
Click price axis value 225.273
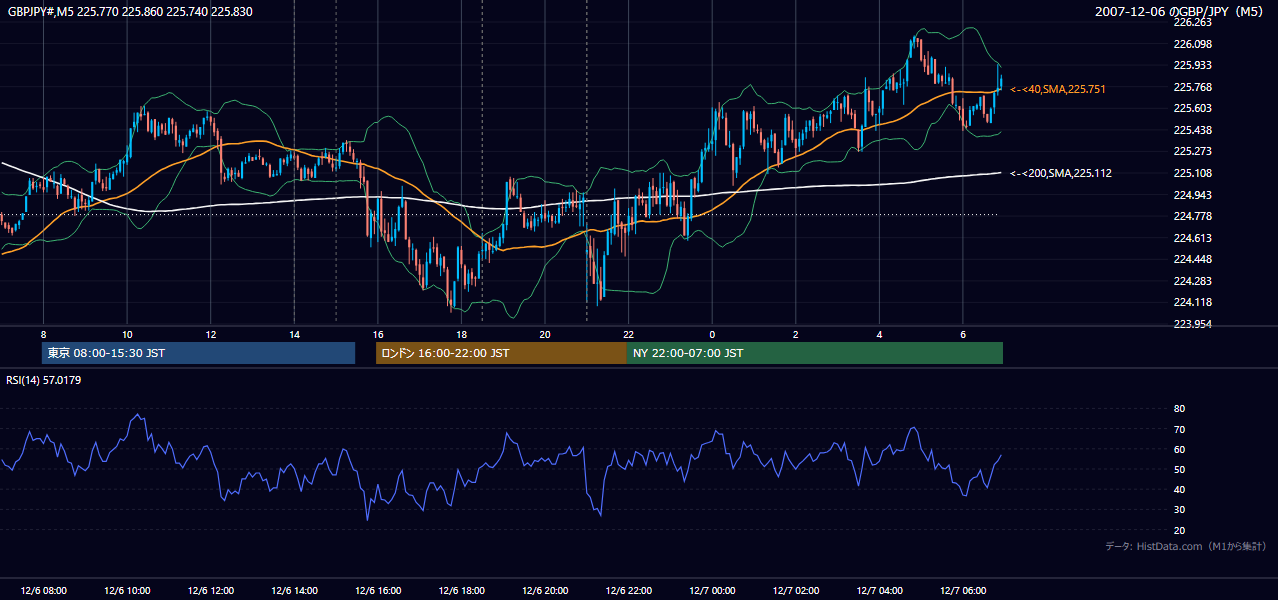pyautogui.click(x=1192, y=151)
